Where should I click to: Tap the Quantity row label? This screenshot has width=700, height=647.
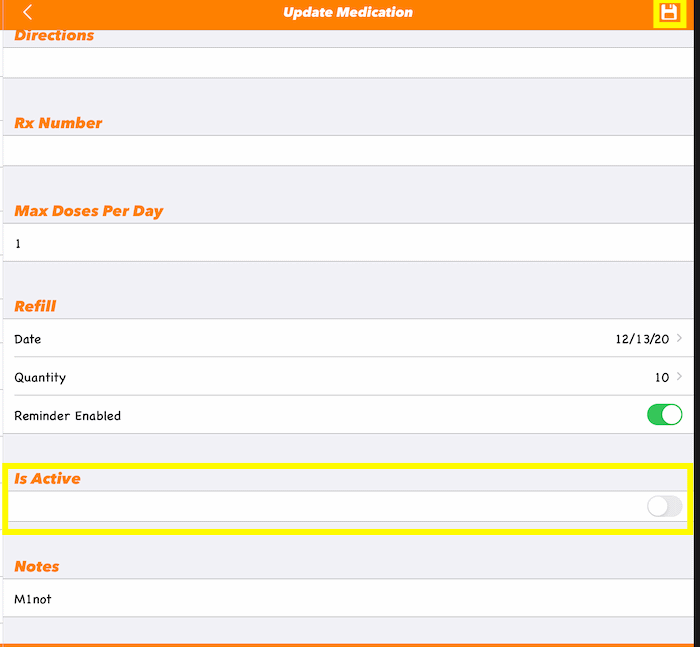(40, 378)
